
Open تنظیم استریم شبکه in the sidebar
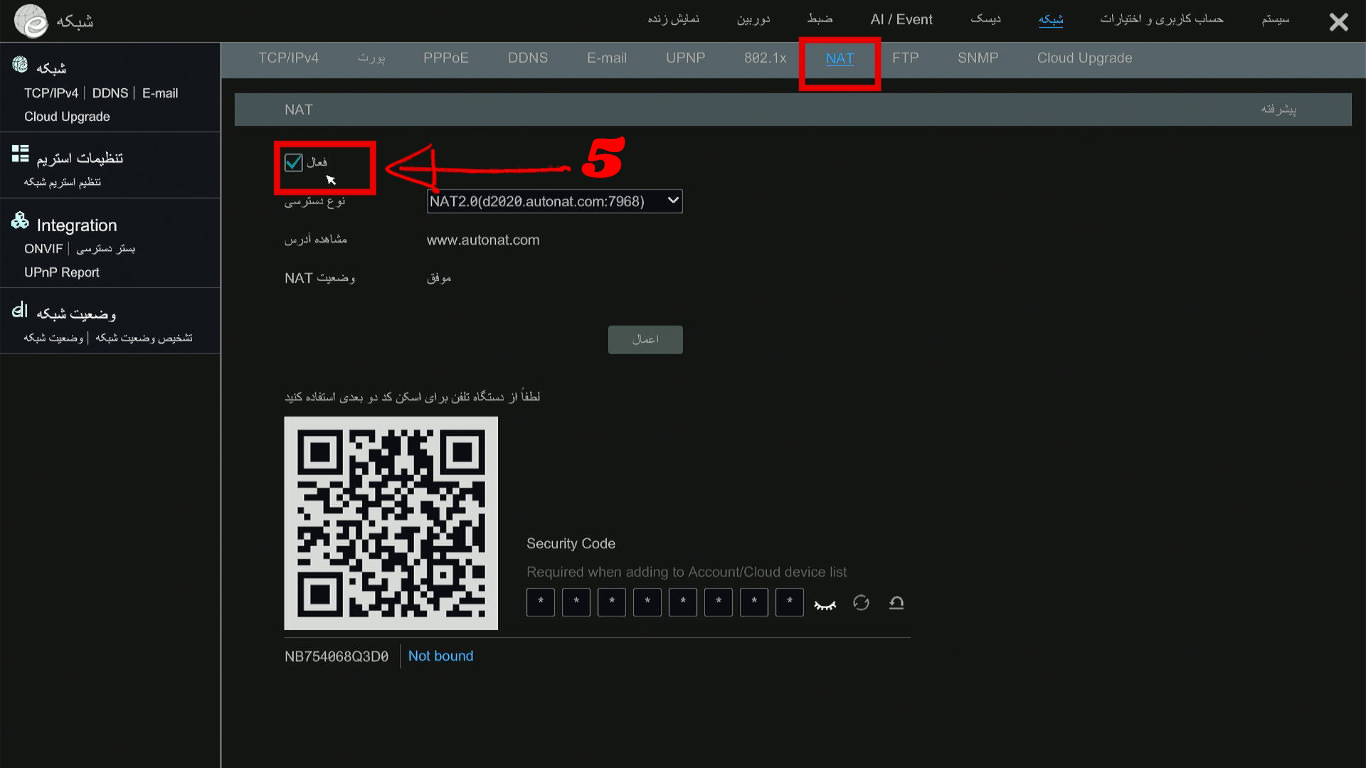point(62,182)
